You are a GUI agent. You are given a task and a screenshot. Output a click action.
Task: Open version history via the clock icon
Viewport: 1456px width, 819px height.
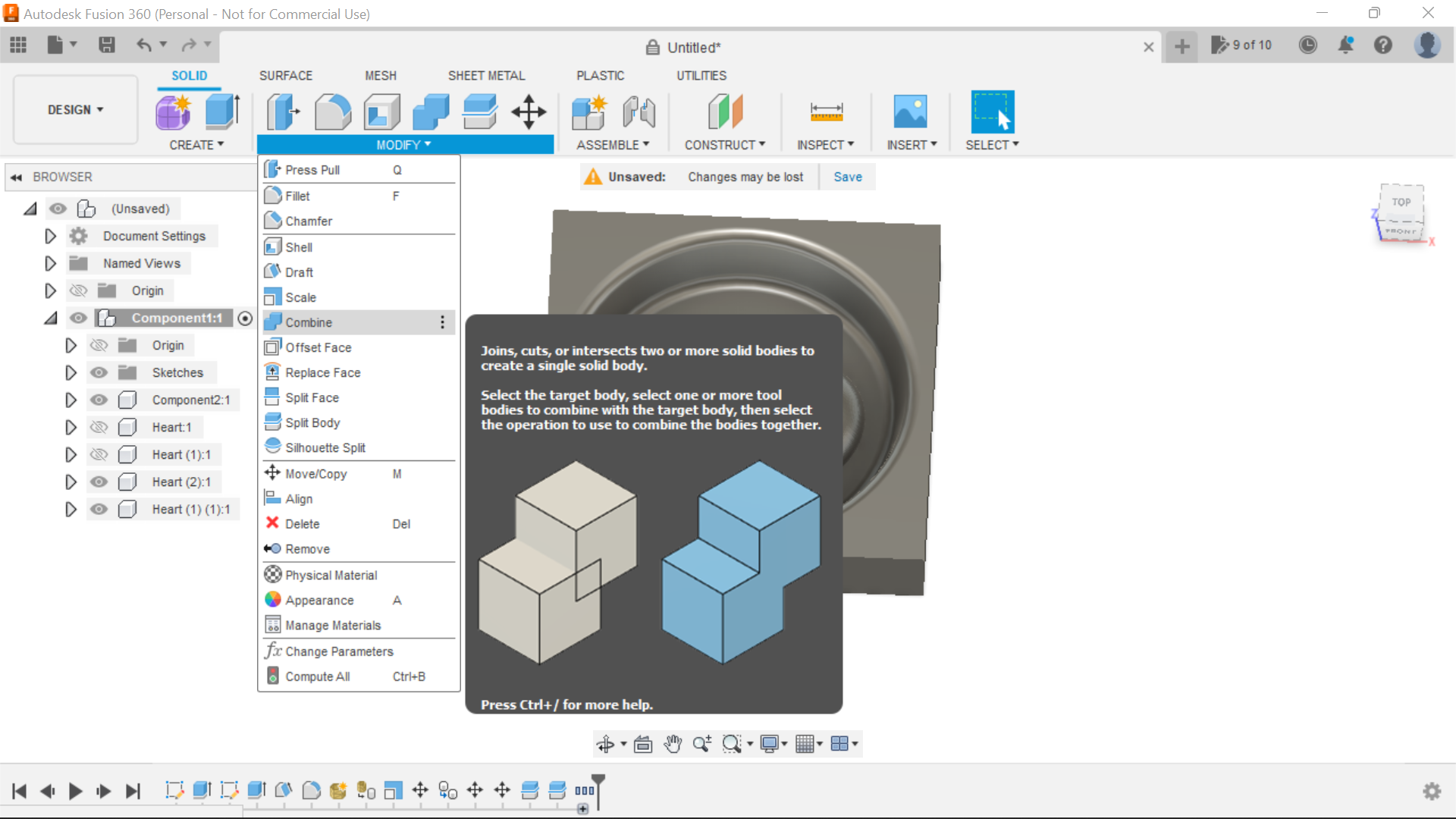(x=1308, y=45)
